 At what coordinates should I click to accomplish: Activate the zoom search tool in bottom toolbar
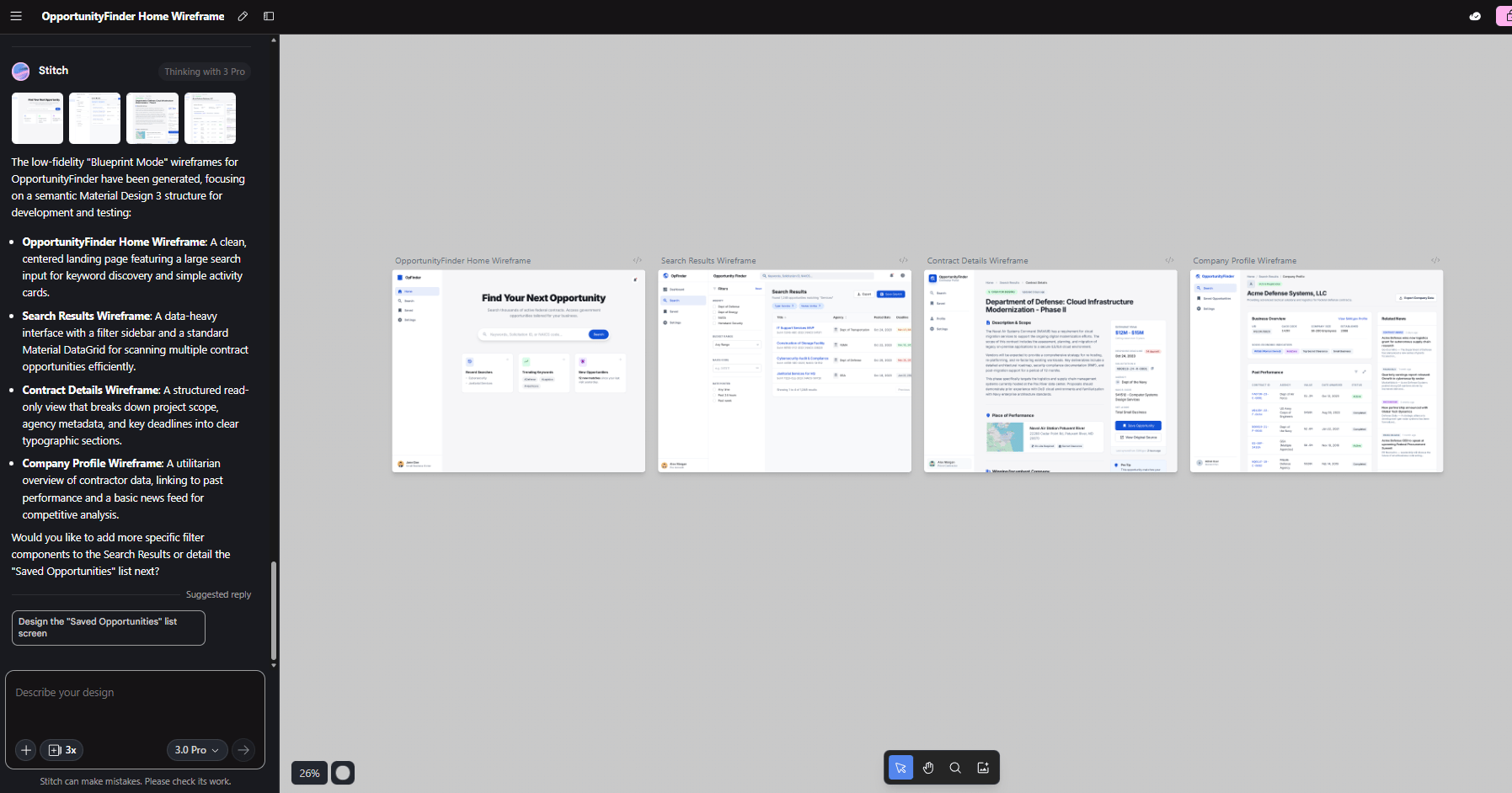click(955, 767)
